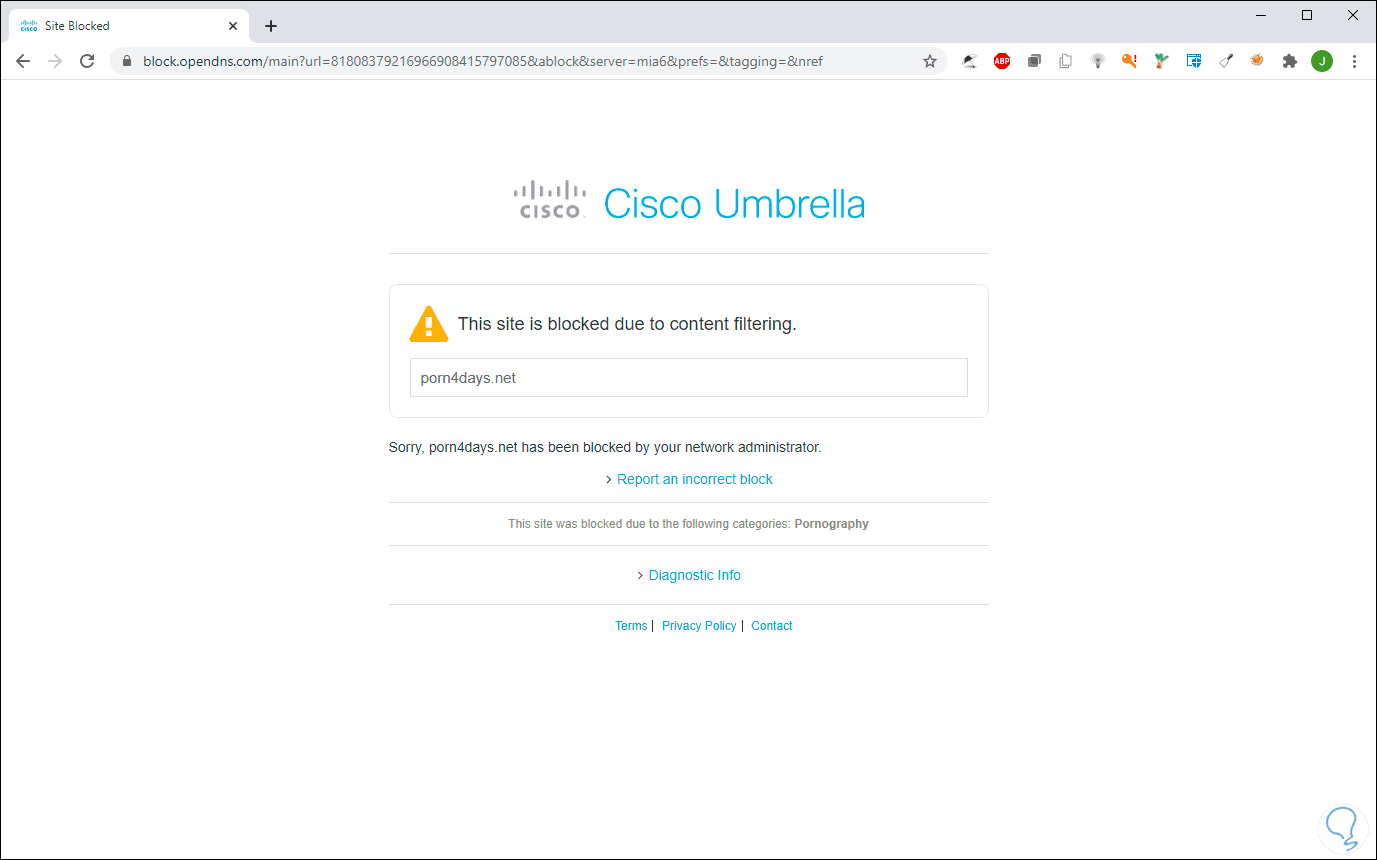Expand the Diagnostic Info section

(x=694, y=575)
